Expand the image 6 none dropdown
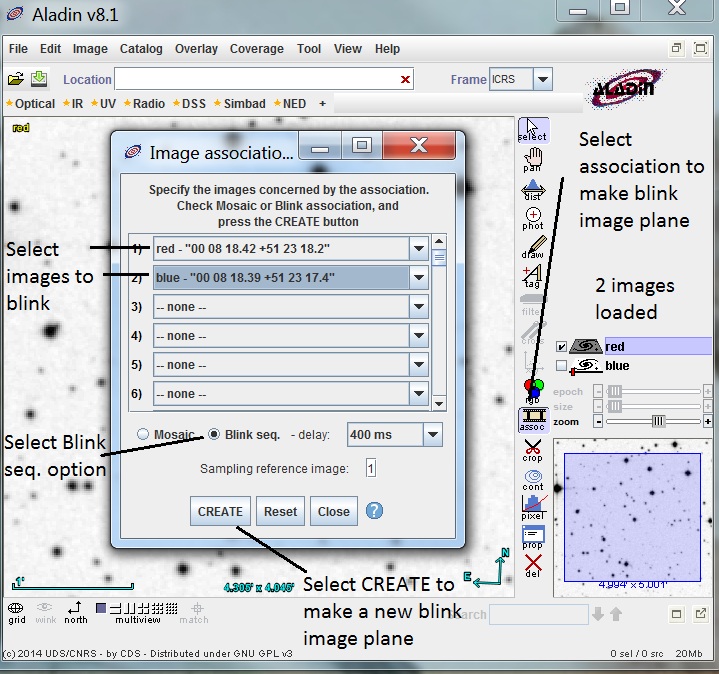 click(419, 394)
